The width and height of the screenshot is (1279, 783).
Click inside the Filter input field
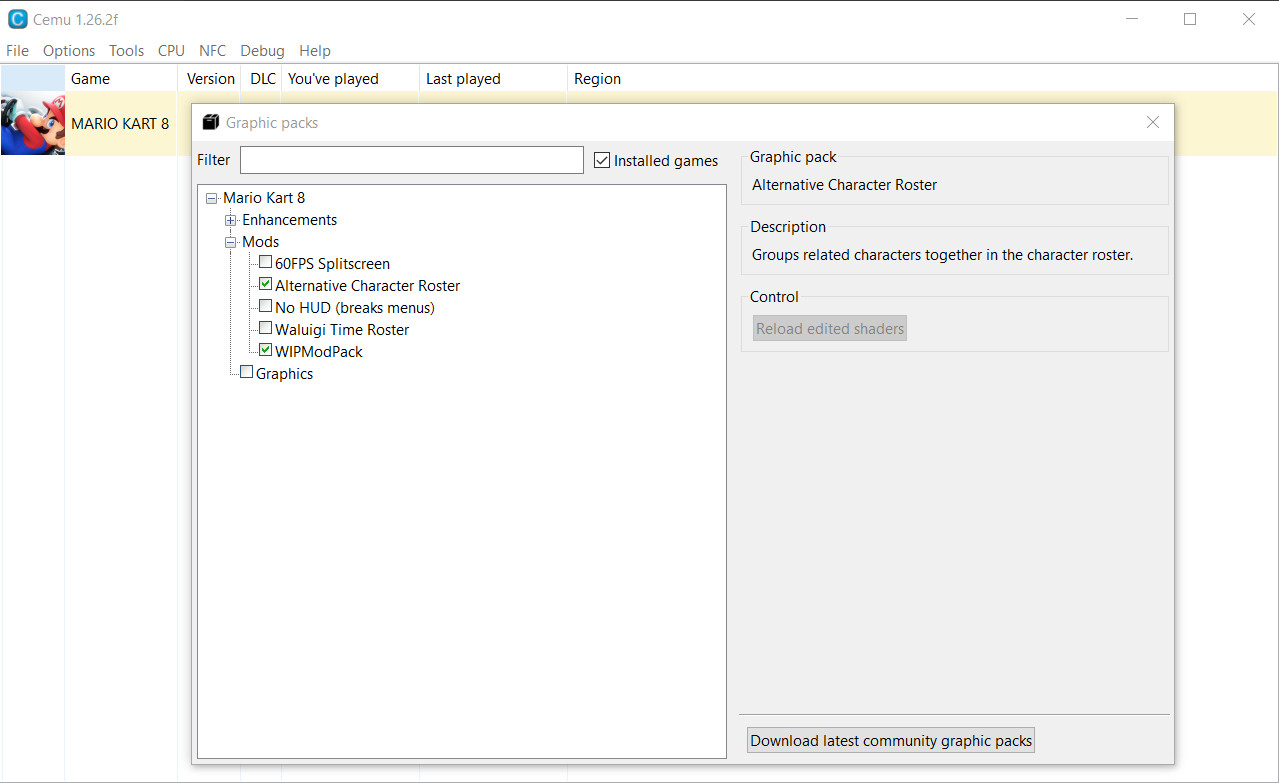pyautogui.click(x=411, y=159)
